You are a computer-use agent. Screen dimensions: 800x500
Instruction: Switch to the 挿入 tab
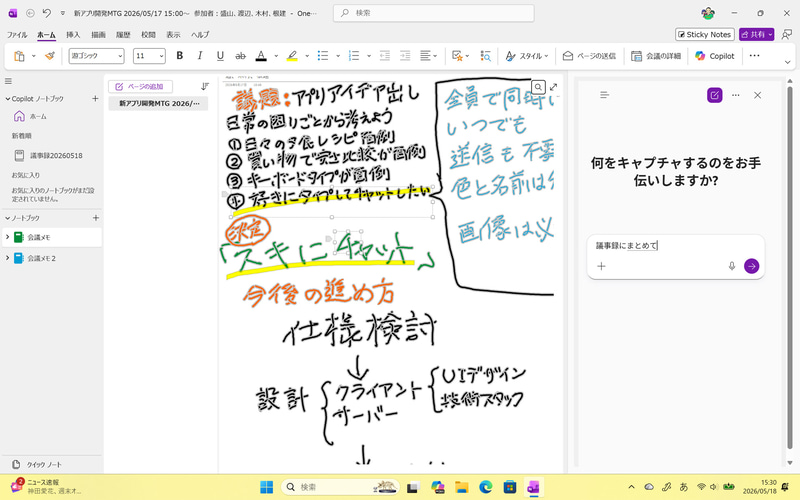(73, 35)
